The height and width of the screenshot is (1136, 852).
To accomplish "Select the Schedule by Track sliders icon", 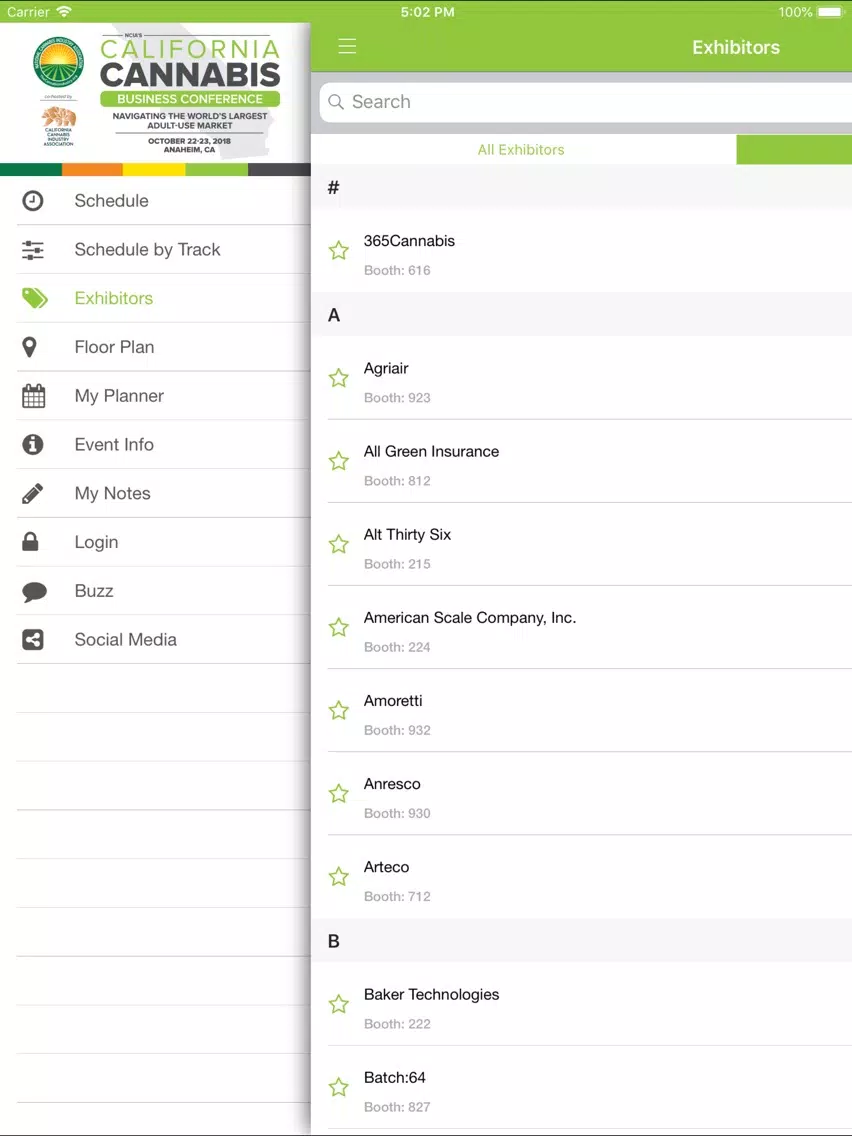I will coord(33,250).
